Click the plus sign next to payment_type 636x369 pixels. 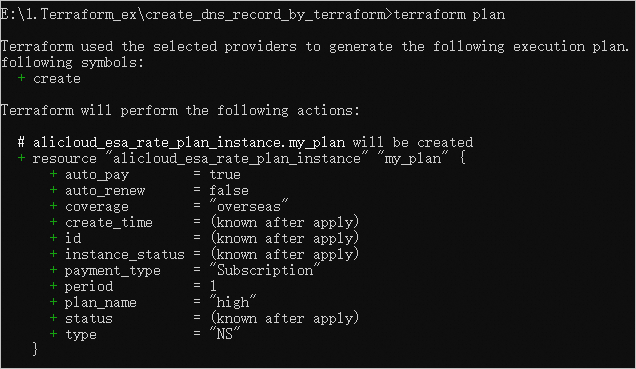point(53,270)
